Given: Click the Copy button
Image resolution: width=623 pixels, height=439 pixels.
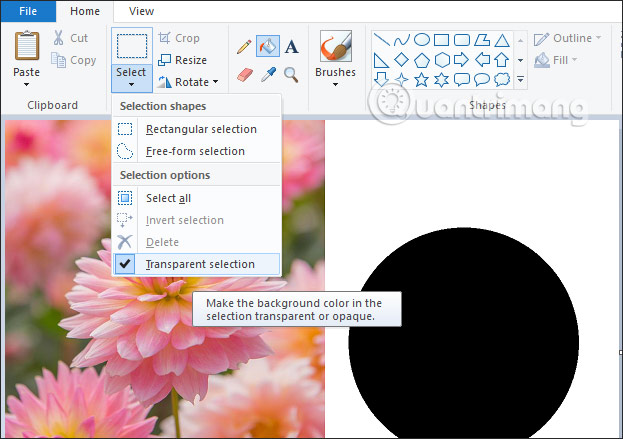Looking at the screenshot, I should click(74, 60).
